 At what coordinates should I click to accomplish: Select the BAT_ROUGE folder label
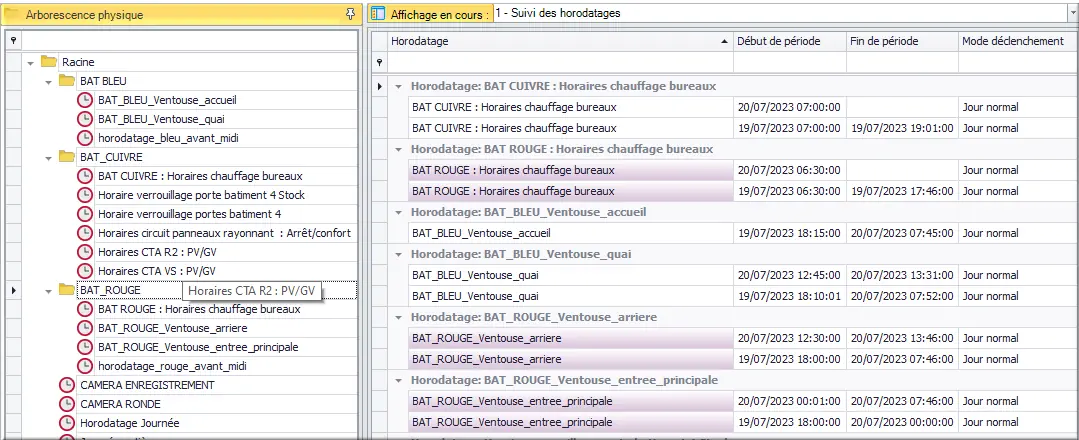coord(110,291)
